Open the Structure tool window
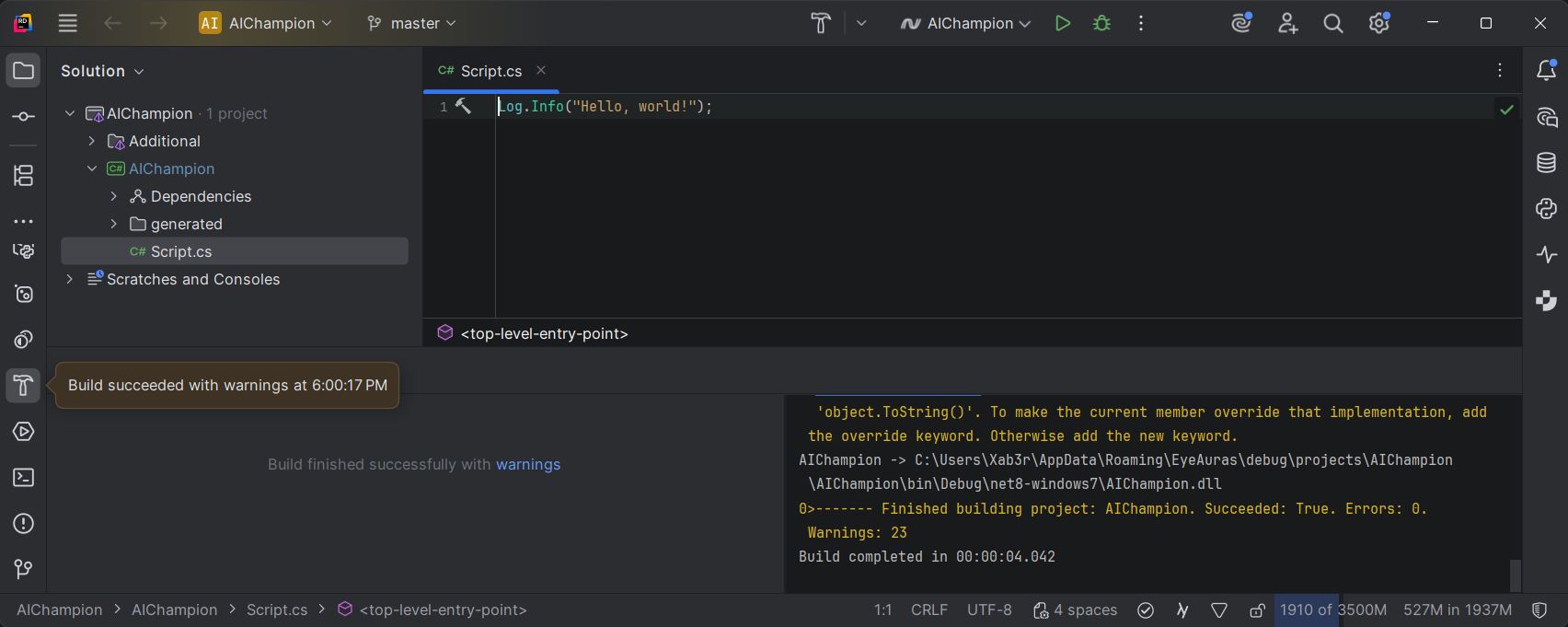This screenshot has height=627, width=1568. (x=24, y=175)
